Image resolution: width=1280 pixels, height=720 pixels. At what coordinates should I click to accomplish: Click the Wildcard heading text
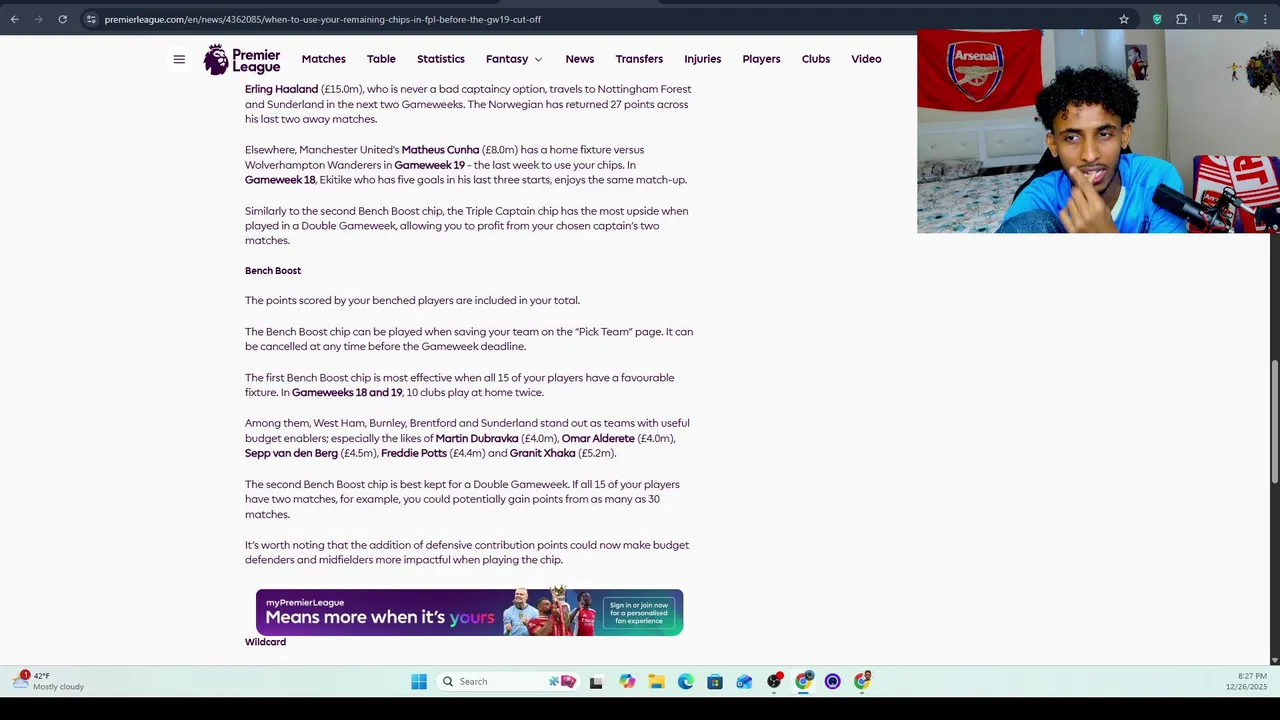point(265,642)
